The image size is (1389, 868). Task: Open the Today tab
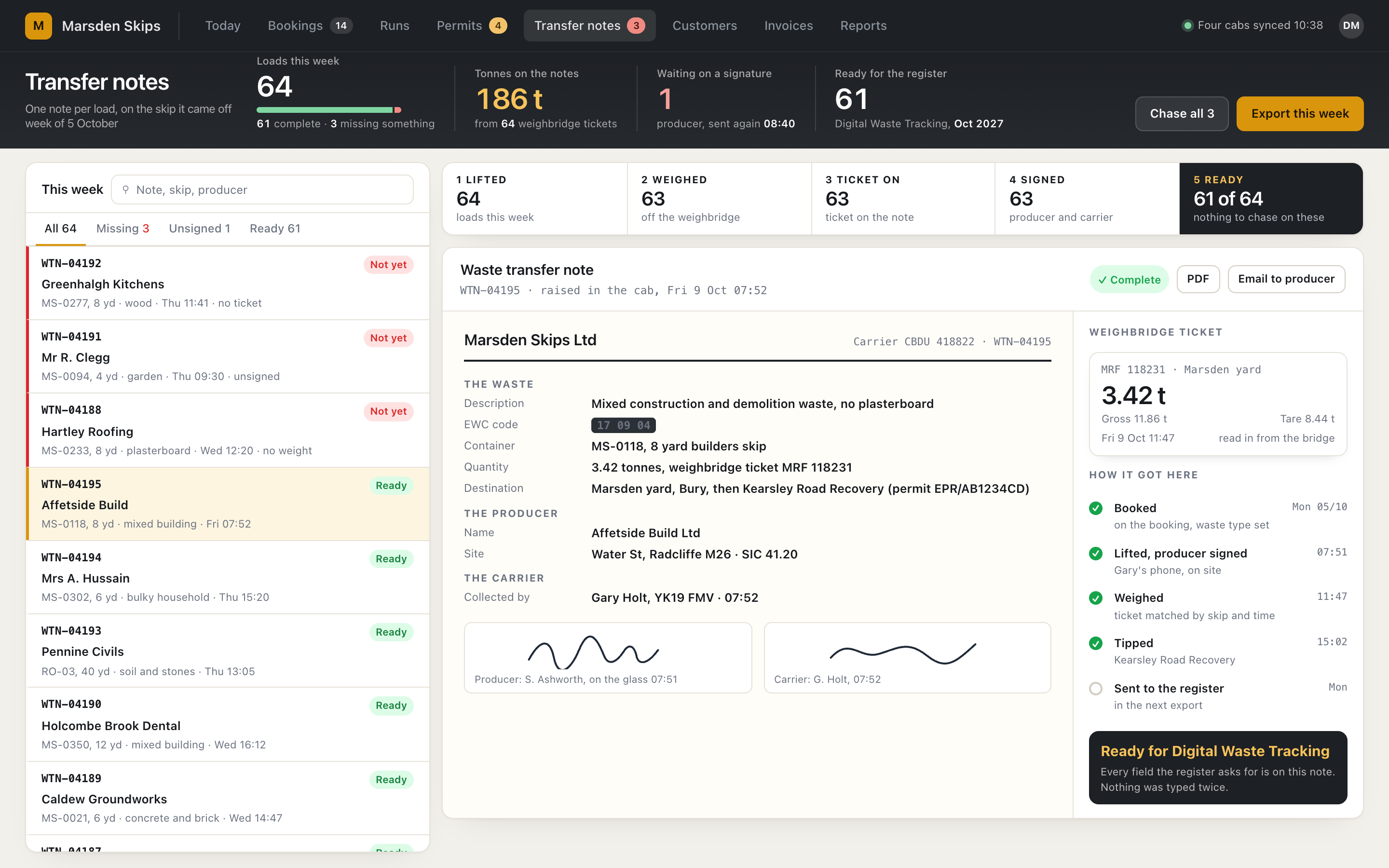point(223,26)
